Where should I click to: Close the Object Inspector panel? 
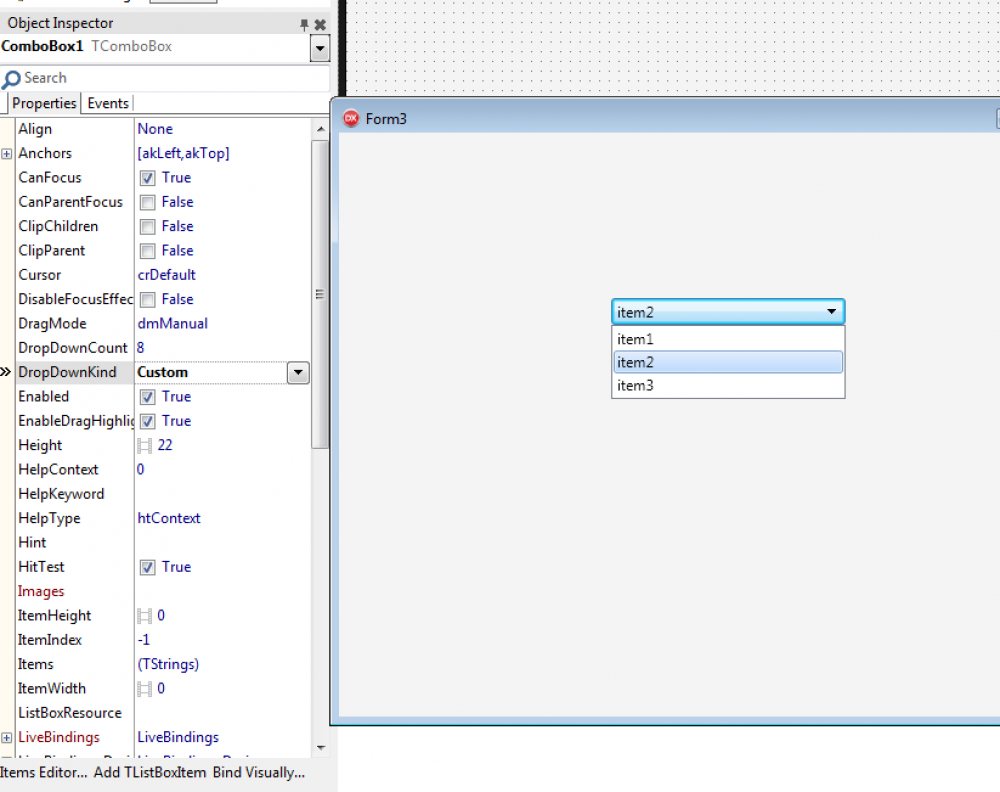[320, 24]
